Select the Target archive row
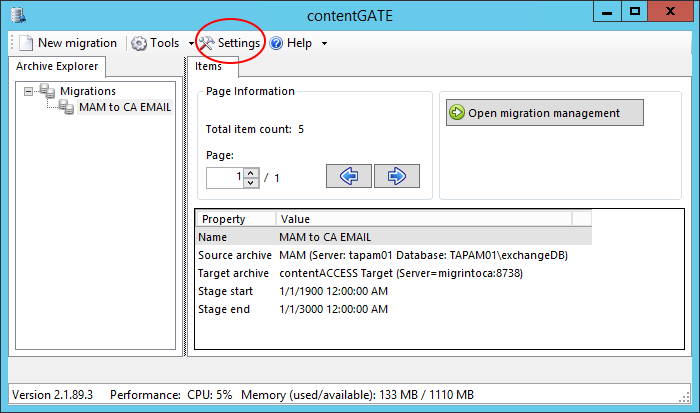The image size is (700, 413). point(394,273)
